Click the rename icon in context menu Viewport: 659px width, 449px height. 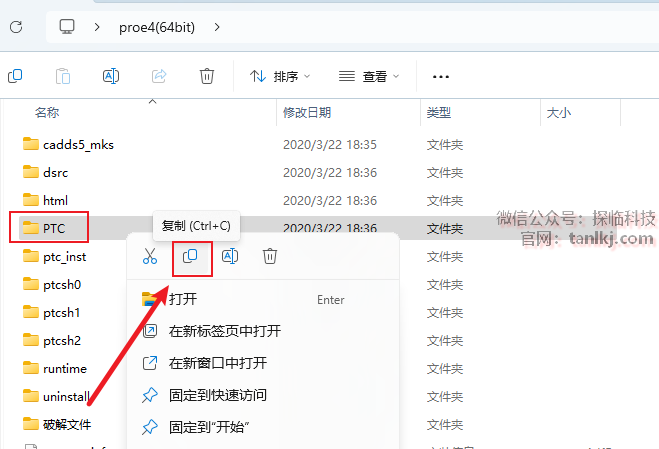pyautogui.click(x=230, y=256)
